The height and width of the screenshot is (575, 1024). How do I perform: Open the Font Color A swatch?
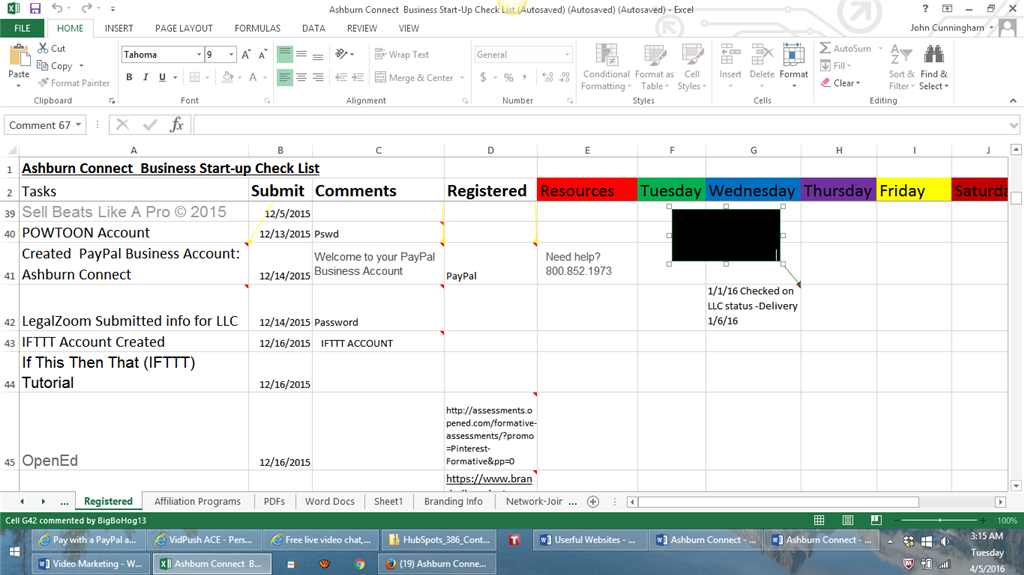[253, 77]
